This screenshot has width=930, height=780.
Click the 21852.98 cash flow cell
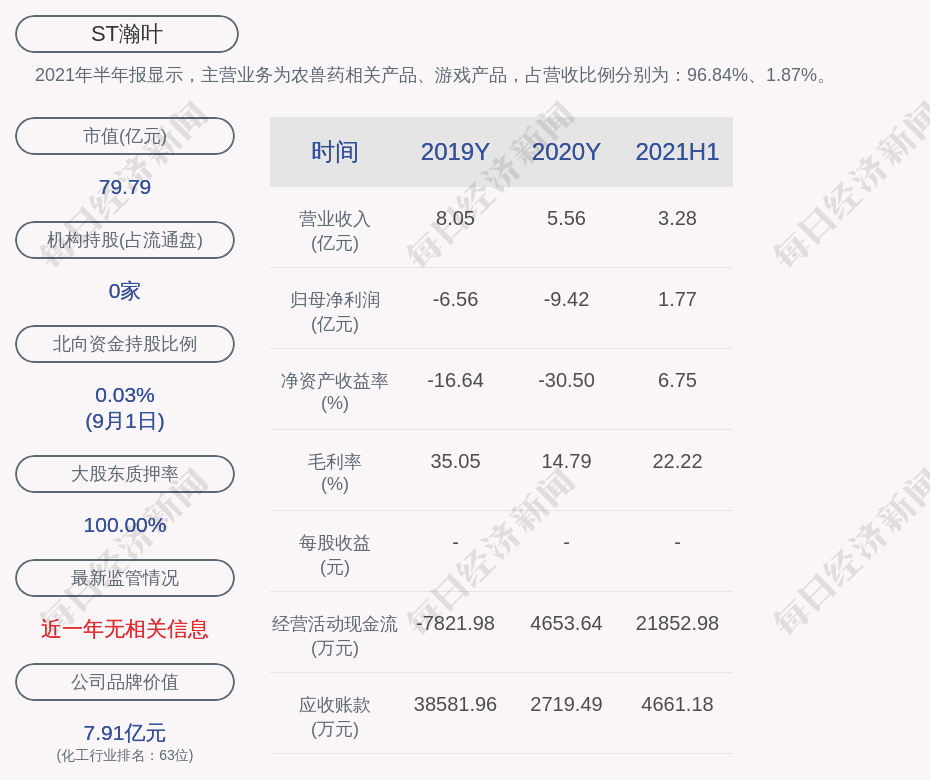(x=677, y=623)
